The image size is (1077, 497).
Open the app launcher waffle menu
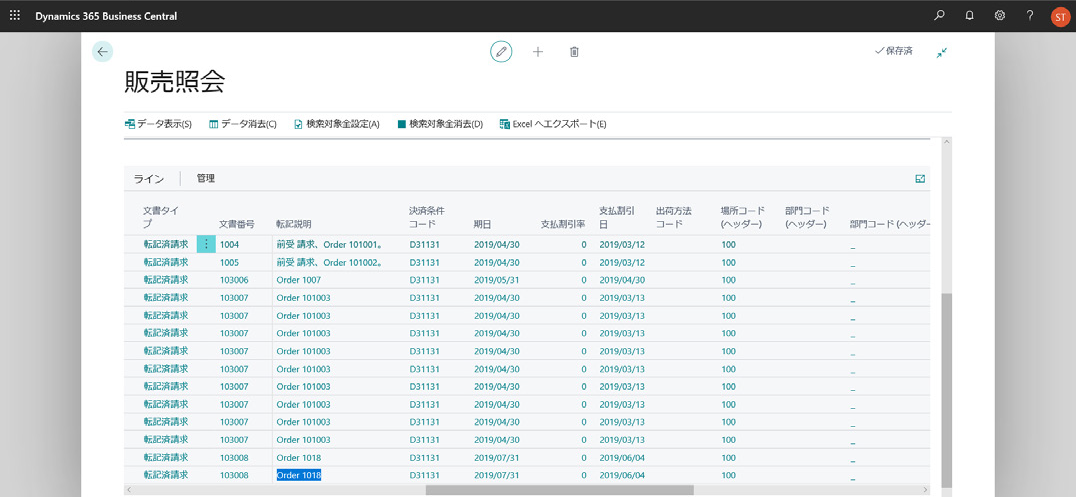pyautogui.click(x=14, y=16)
